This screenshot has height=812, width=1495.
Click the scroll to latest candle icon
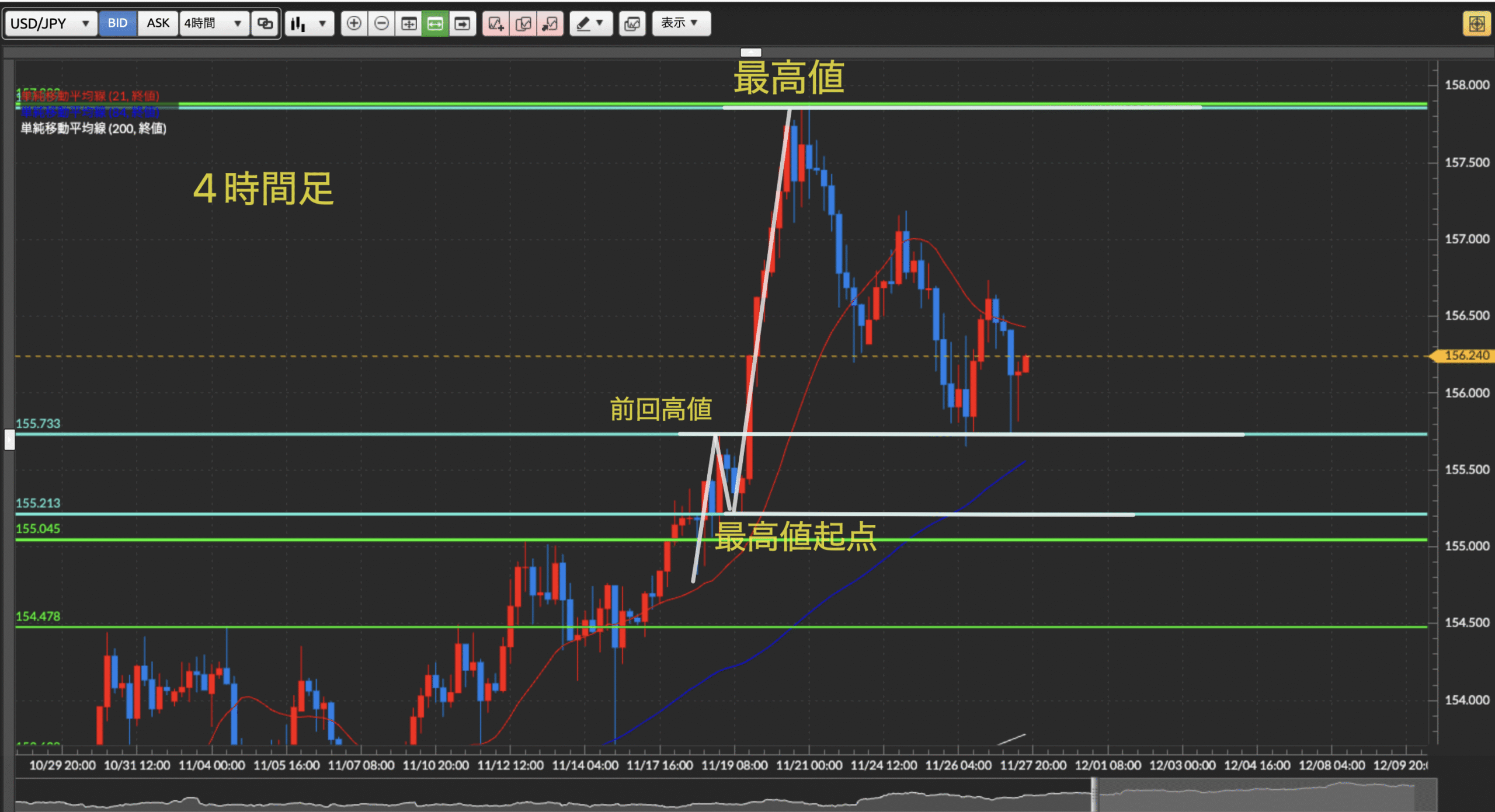tap(463, 23)
